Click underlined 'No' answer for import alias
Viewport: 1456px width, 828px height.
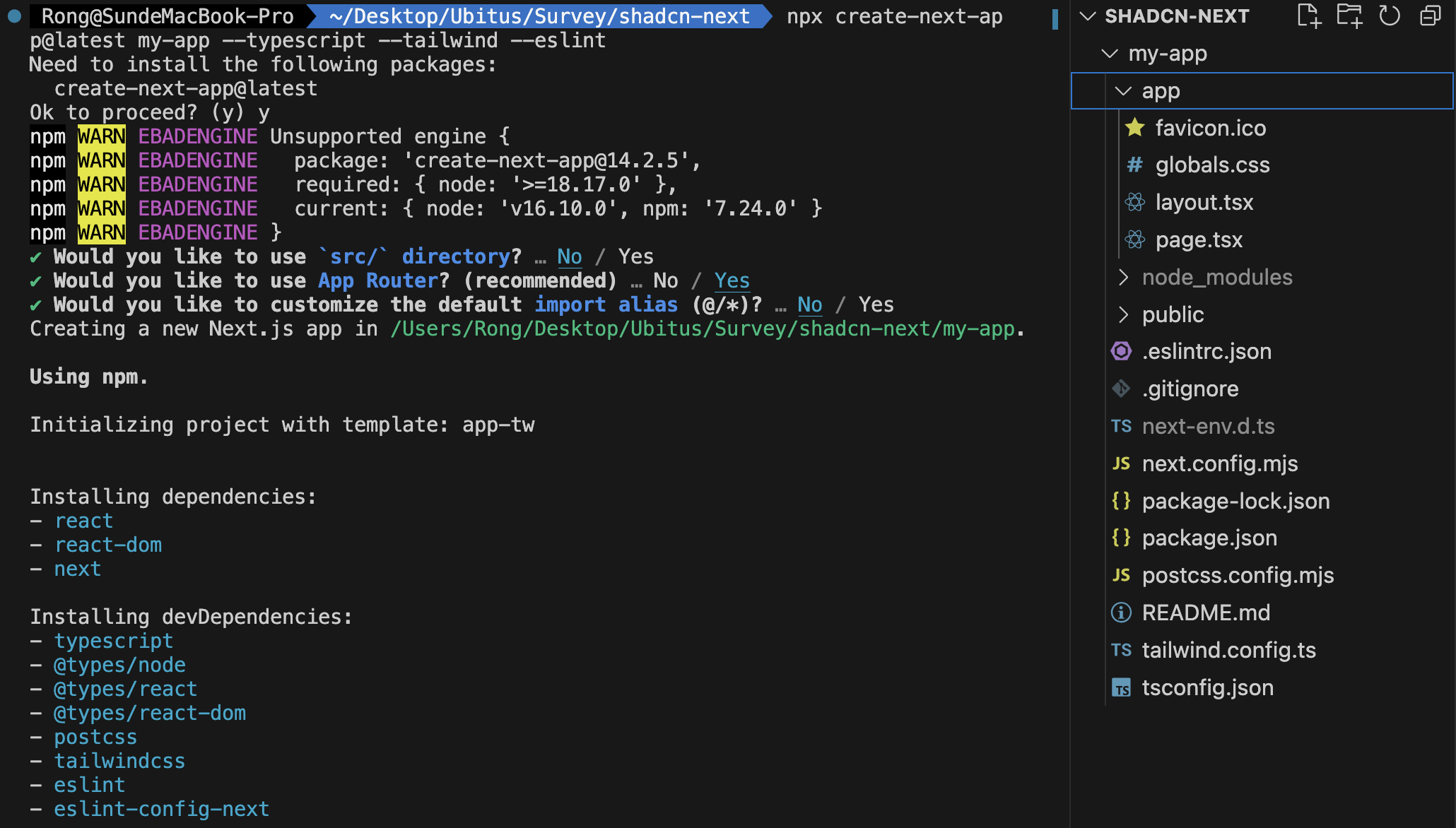tap(809, 304)
